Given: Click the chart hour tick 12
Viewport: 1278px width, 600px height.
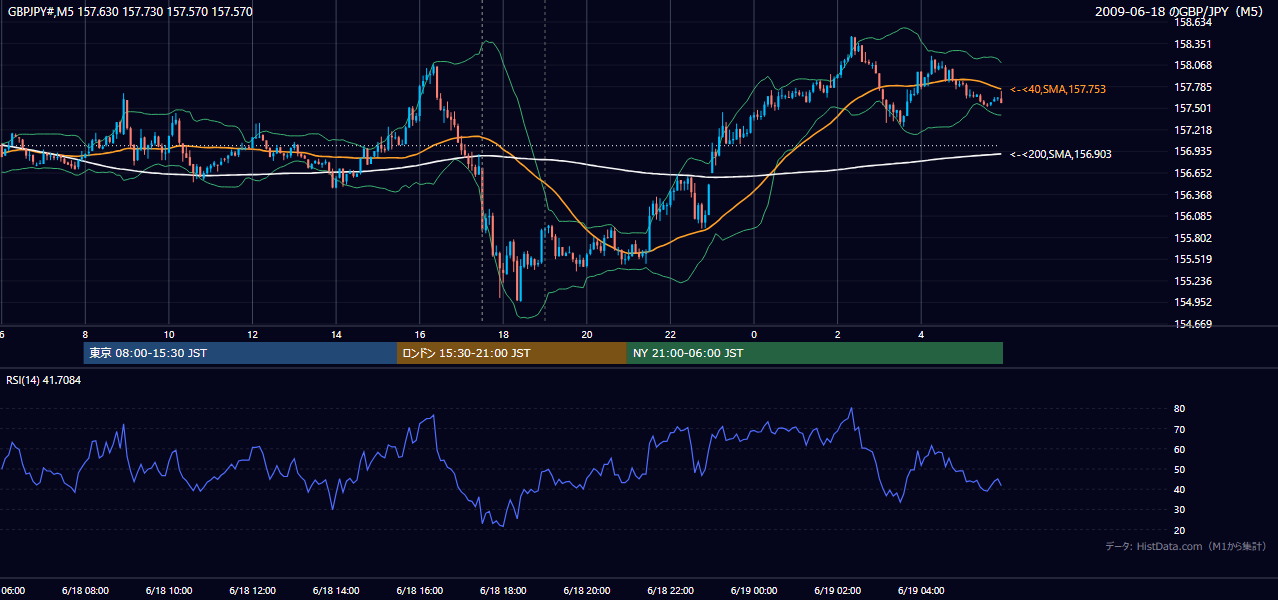Looking at the screenshot, I should coord(252,334).
